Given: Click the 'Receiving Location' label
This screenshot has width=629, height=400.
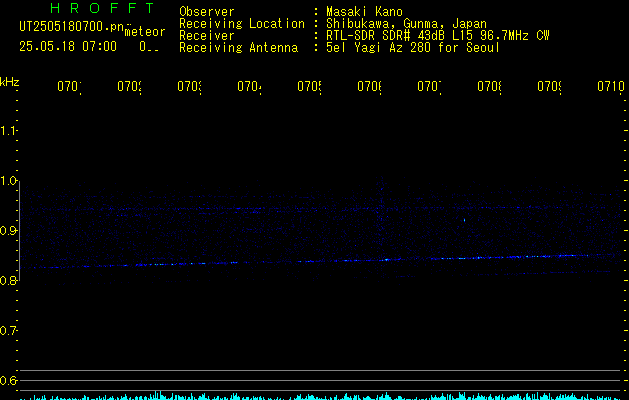Looking at the screenshot, I should [242, 24].
